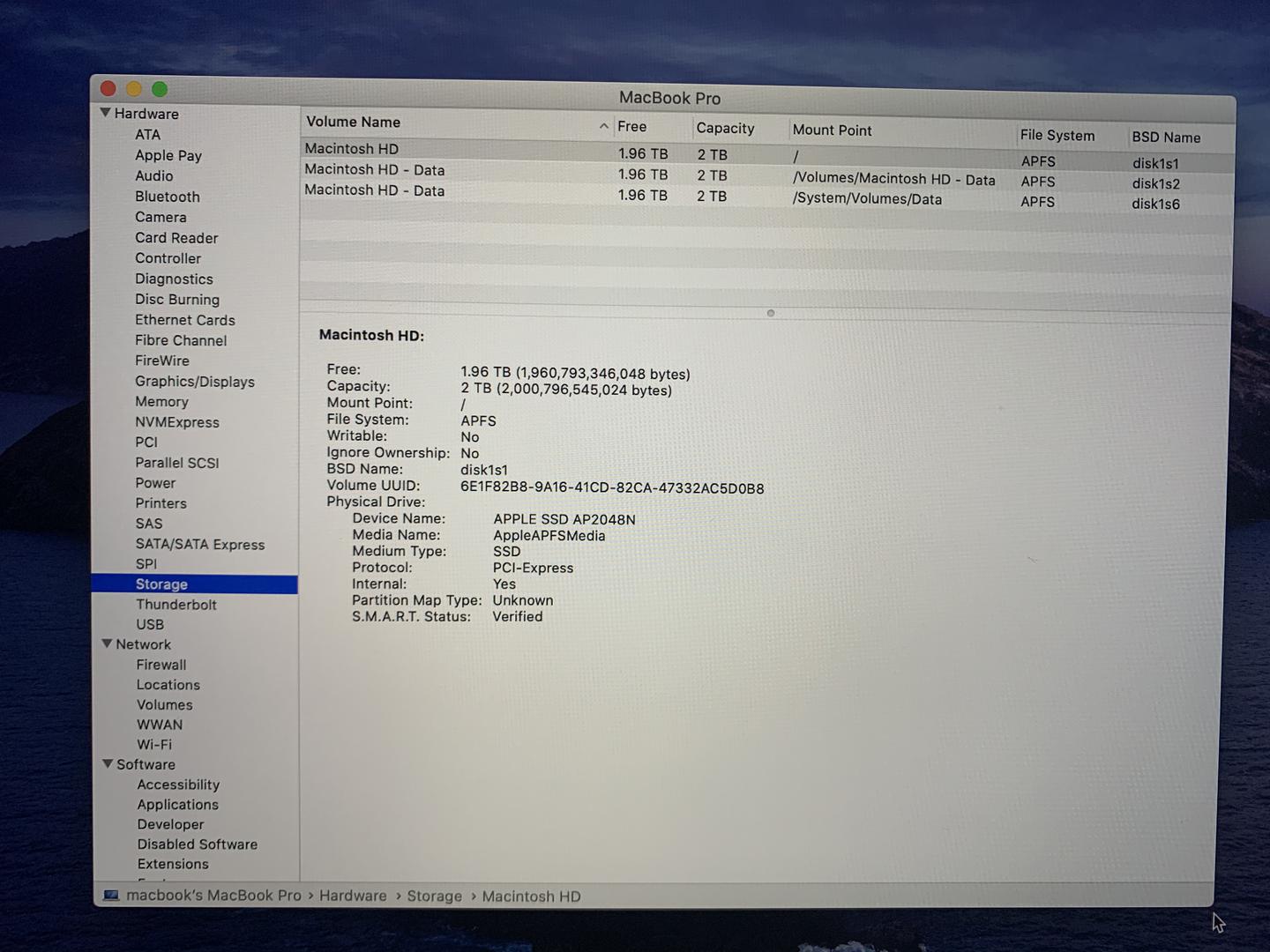Select Developer under Software
The image size is (1270, 952).
coord(170,824)
